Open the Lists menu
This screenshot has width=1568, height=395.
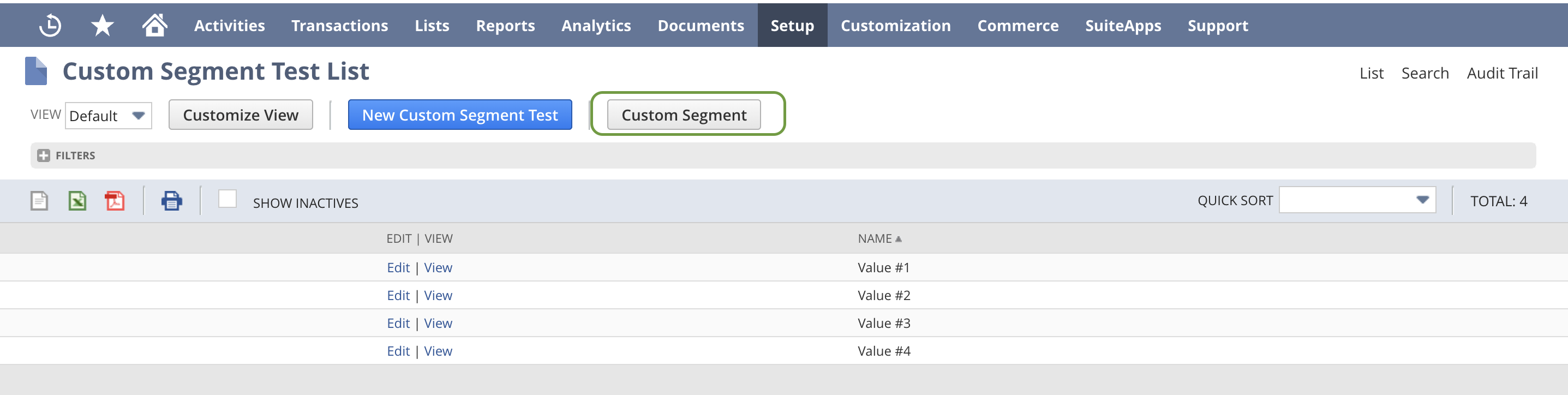click(432, 26)
